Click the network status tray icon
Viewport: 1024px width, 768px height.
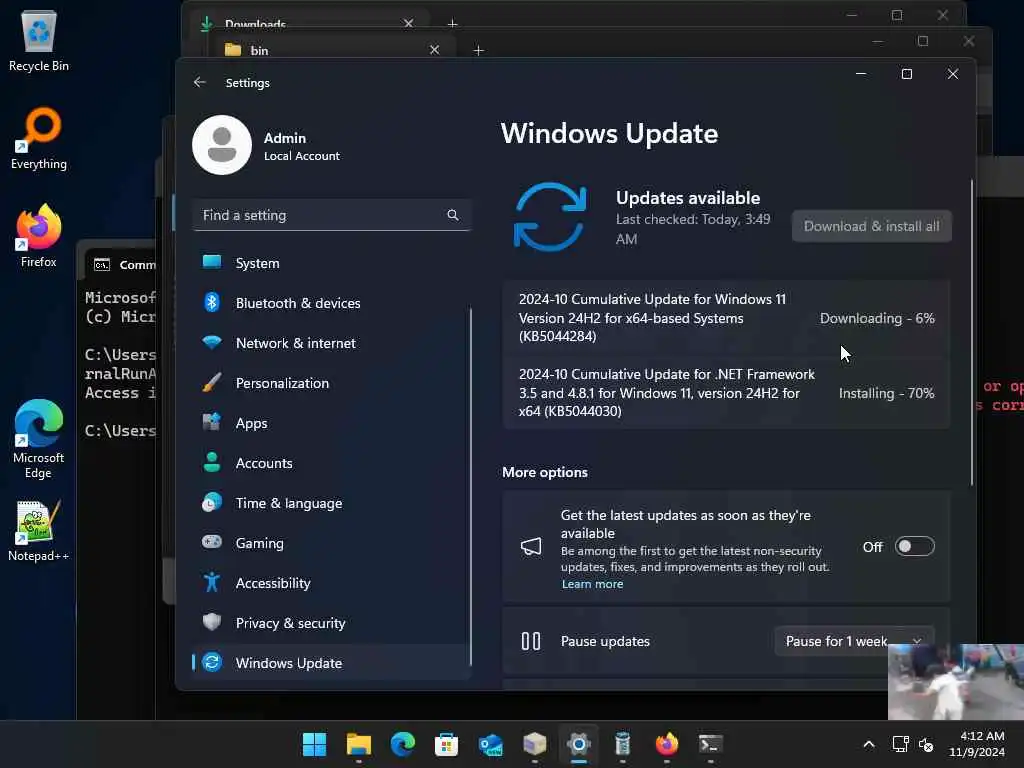[901, 744]
